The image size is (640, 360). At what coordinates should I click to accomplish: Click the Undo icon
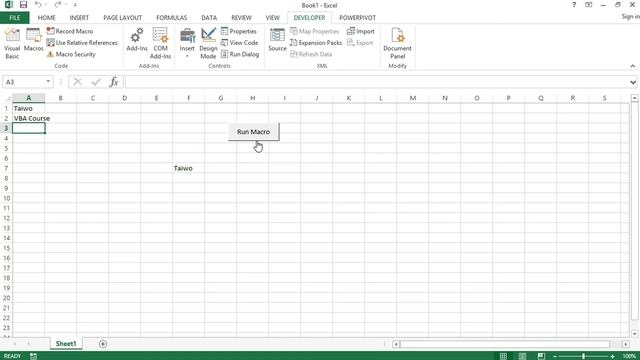click(x=38, y=5)
